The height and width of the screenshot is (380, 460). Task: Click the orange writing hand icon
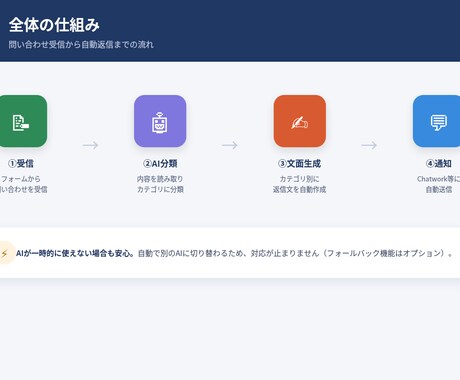(x=300, y=121)
